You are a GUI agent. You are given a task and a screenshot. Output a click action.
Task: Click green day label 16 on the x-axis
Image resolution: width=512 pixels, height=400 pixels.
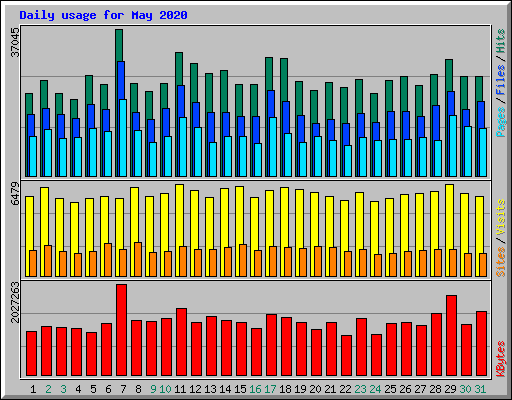pos(255,389)
